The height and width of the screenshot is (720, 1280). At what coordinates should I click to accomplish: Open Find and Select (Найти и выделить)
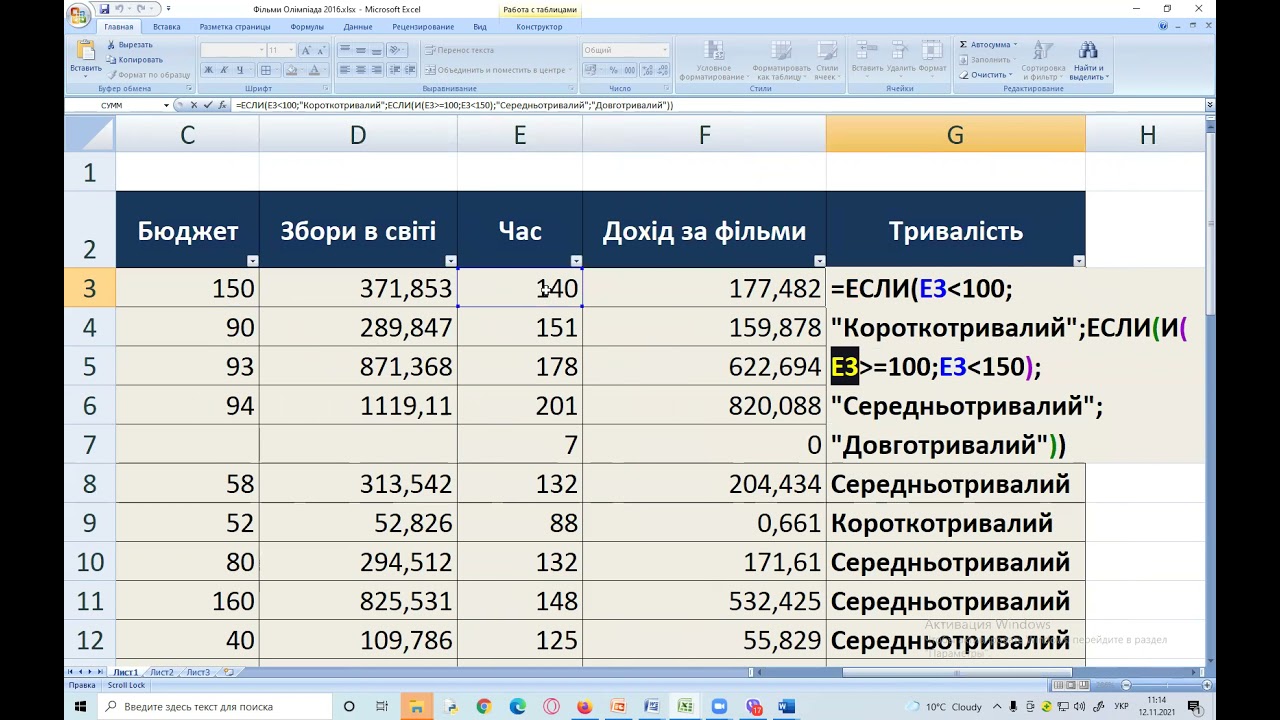coord(1087,61)
